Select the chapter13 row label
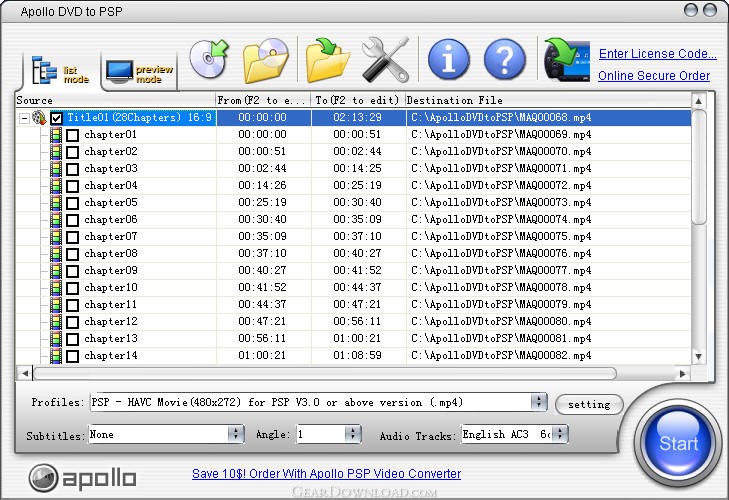The image size is (729, 500). (111, 339)
